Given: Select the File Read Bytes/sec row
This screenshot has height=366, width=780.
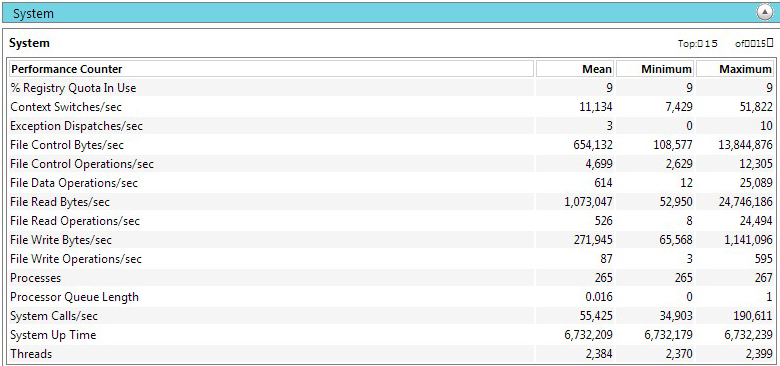Looking at the screenshot, I should 390,202.
